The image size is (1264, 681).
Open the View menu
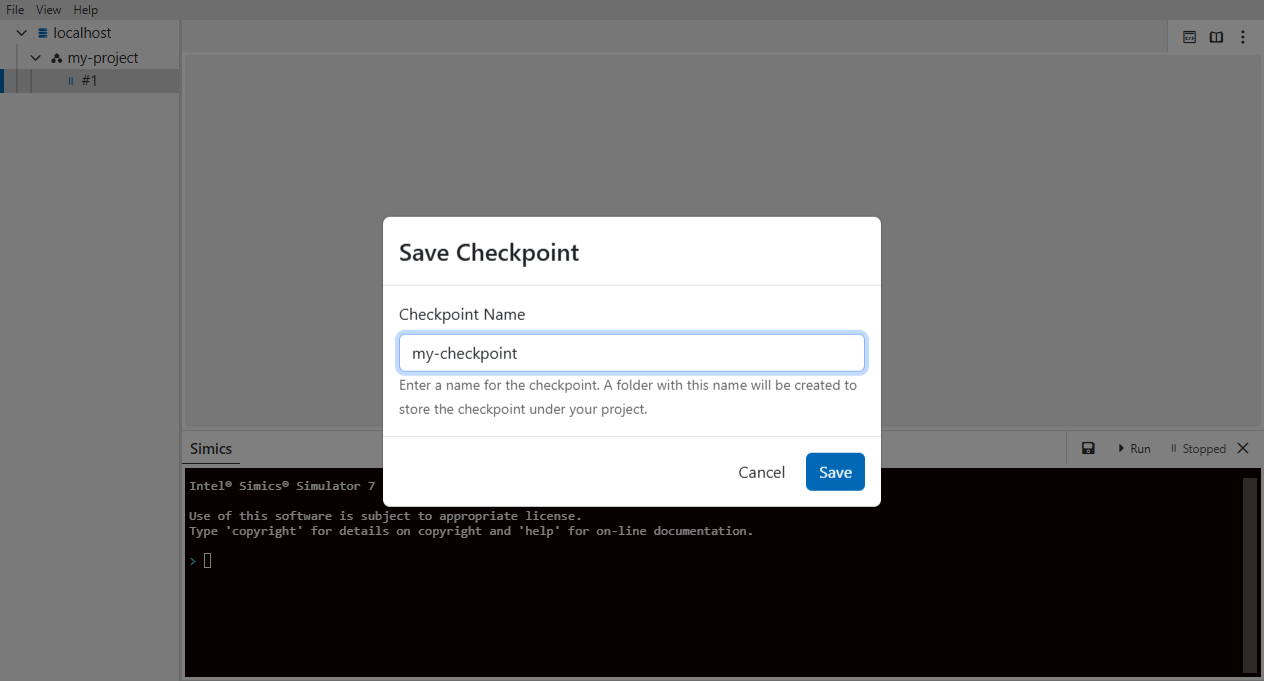49,10
